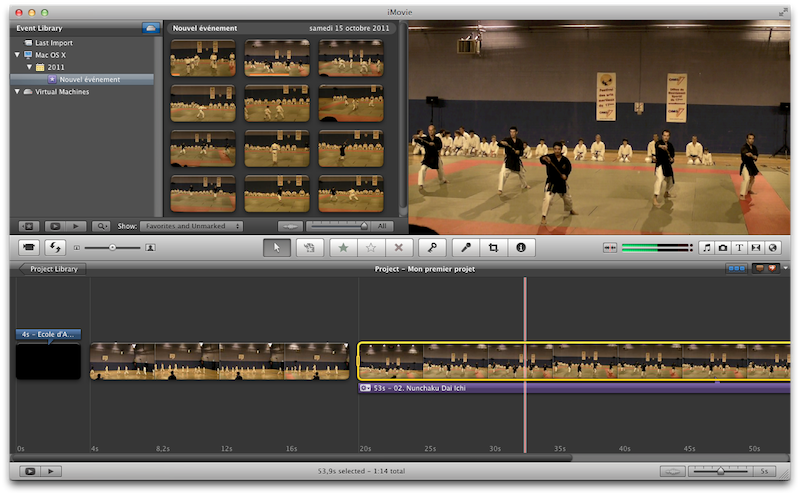
Task: Click the last event thumbnail in bottom row
Action: coord(351,193)
